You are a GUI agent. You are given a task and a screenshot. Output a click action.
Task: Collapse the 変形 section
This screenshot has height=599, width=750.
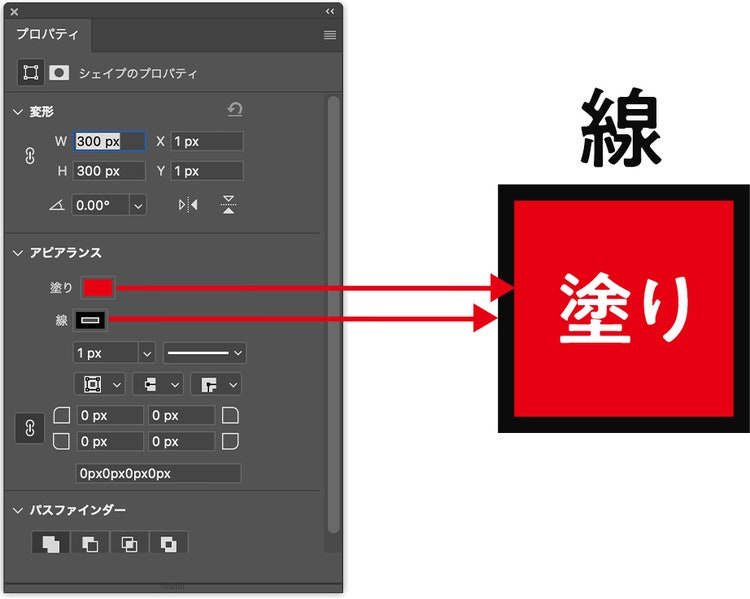[x=18, y=112]
